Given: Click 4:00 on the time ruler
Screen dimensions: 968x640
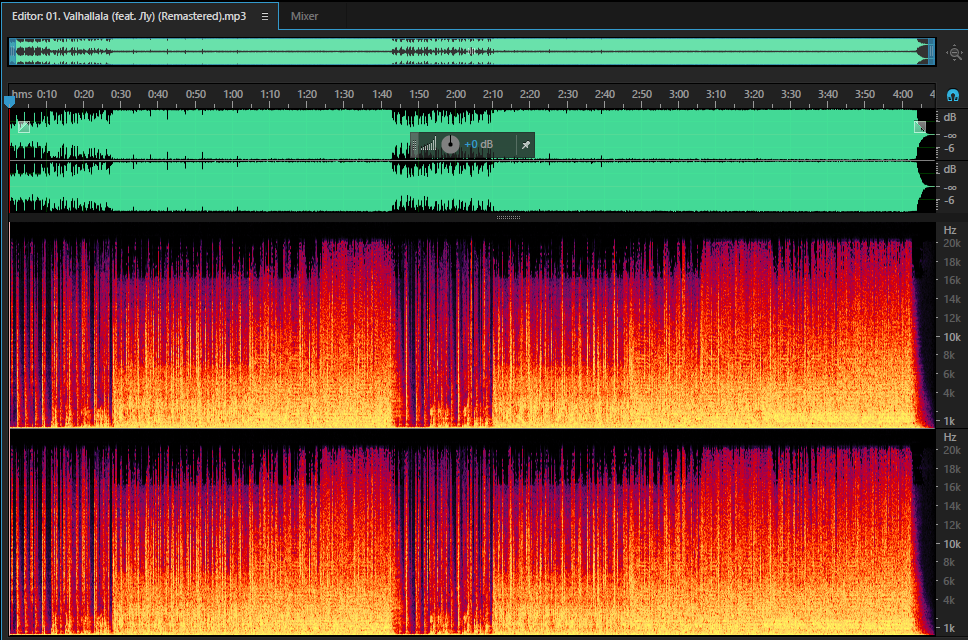Looking at the screenshot, I should pos(903,94).
